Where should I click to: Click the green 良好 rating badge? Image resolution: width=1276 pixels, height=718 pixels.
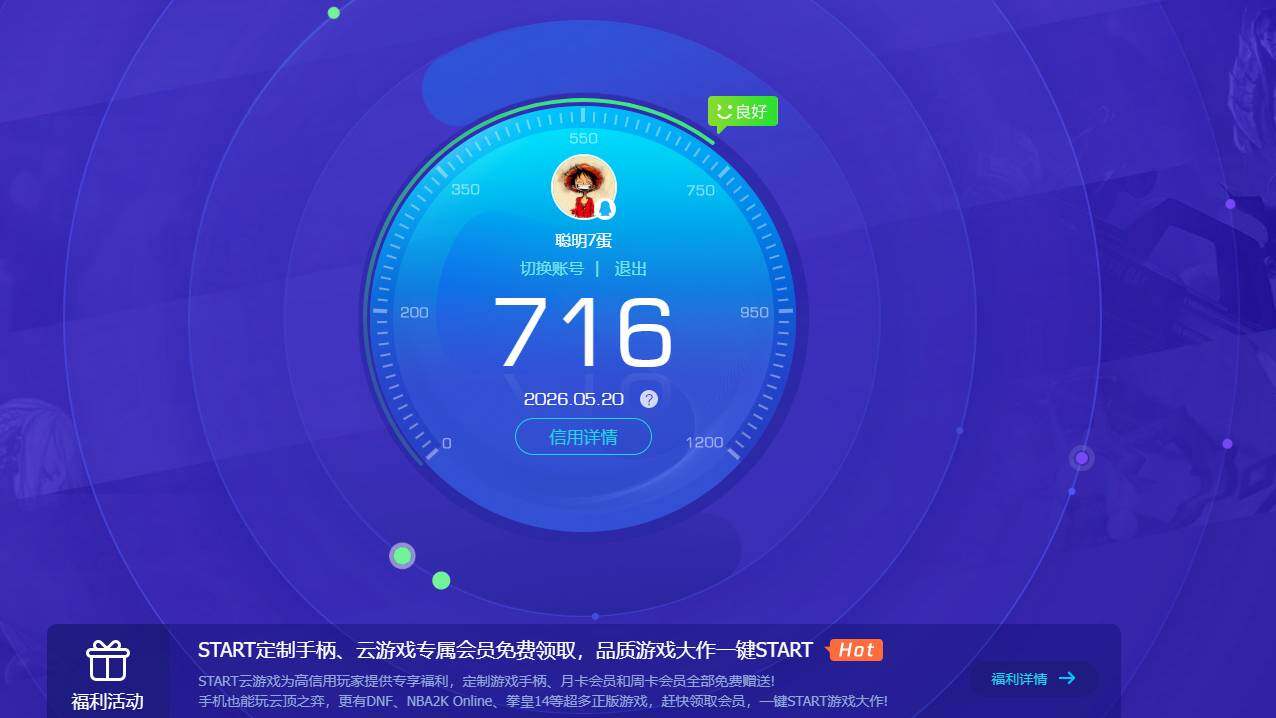pos(743,112)
